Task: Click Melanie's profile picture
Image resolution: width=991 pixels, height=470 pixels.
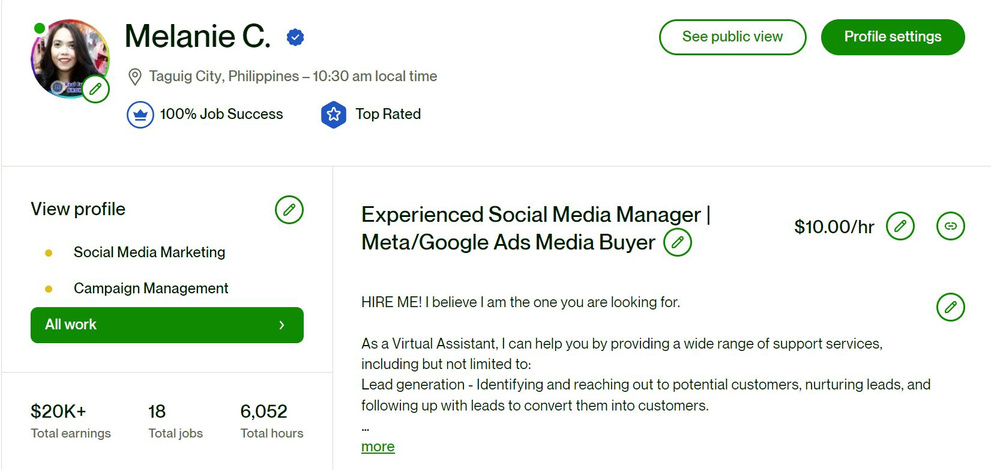Action: pos(70,58)
